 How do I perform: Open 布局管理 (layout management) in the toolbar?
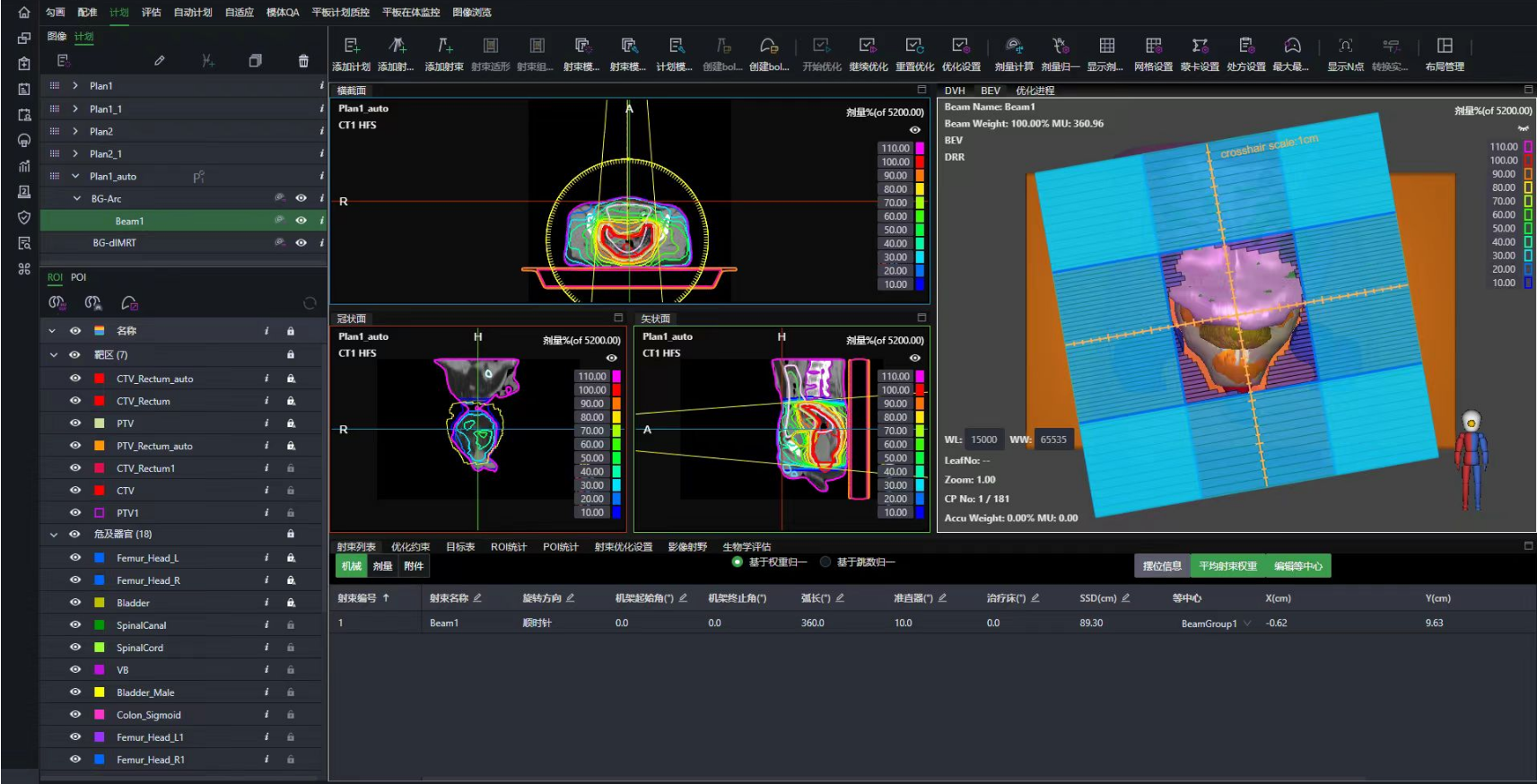(x=1444, y=47)
